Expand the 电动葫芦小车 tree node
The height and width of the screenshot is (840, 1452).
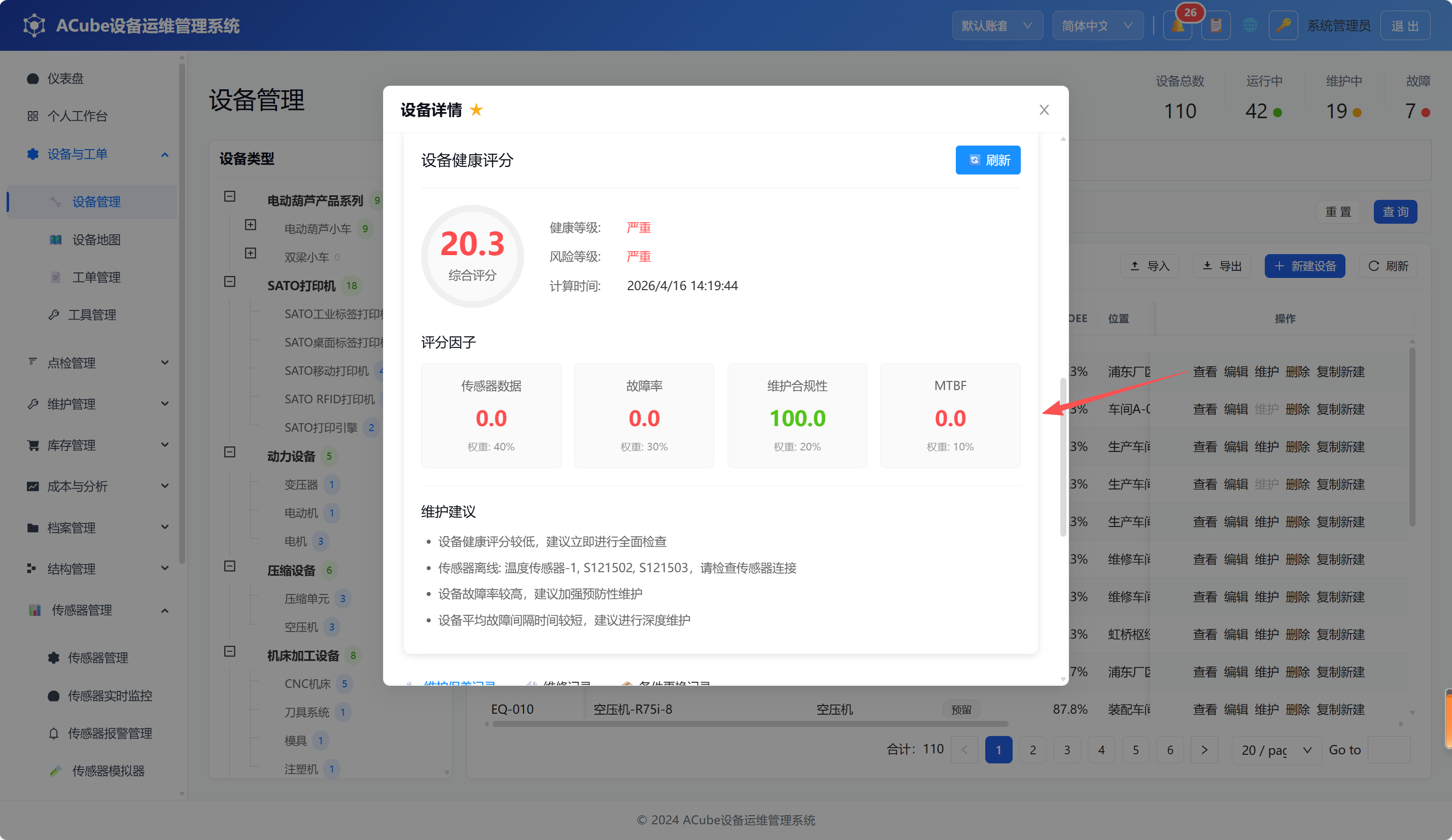pos(251,225)
